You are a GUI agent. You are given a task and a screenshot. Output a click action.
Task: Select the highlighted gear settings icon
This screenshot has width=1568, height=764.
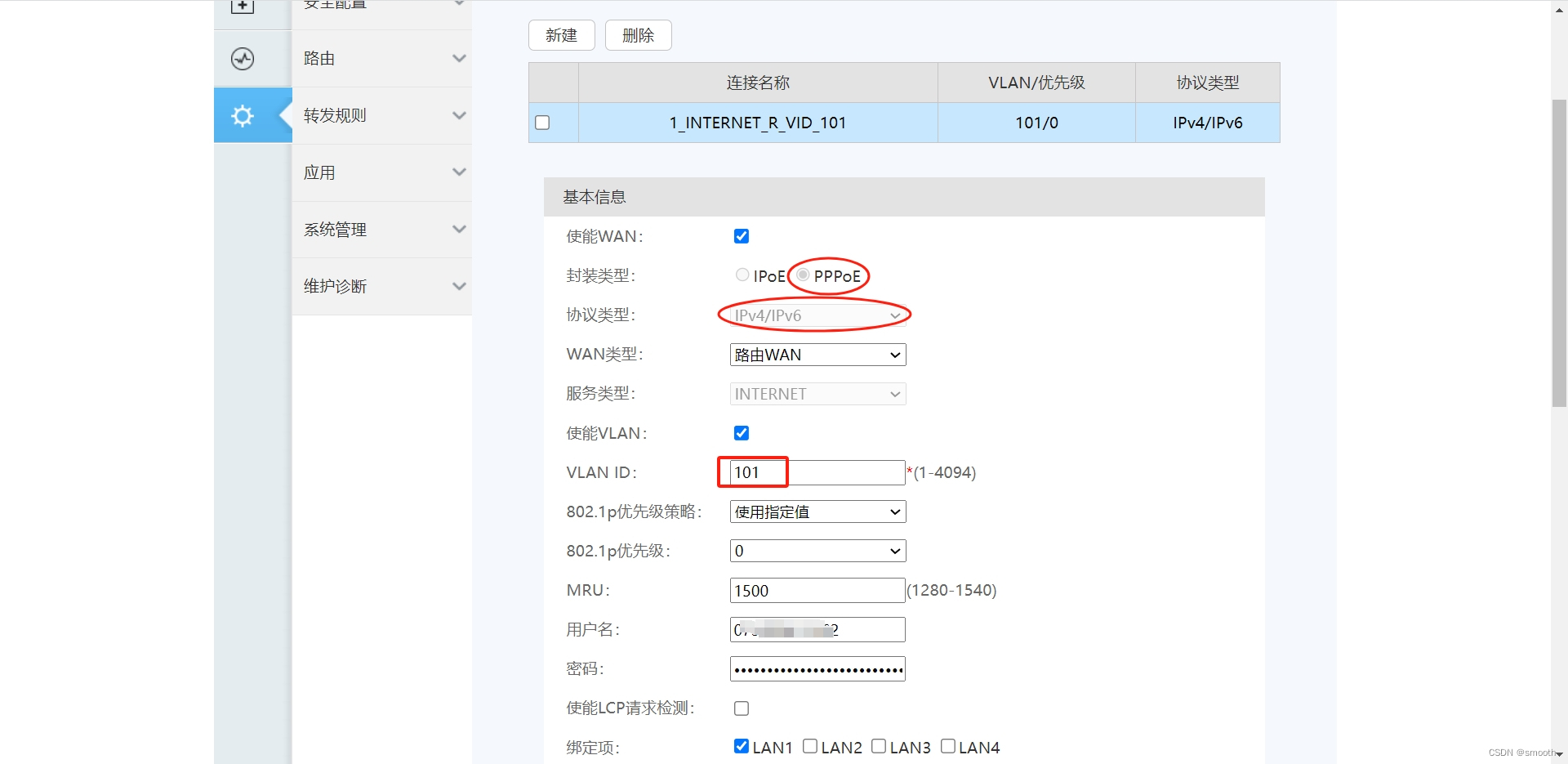[x=242, y=115]
